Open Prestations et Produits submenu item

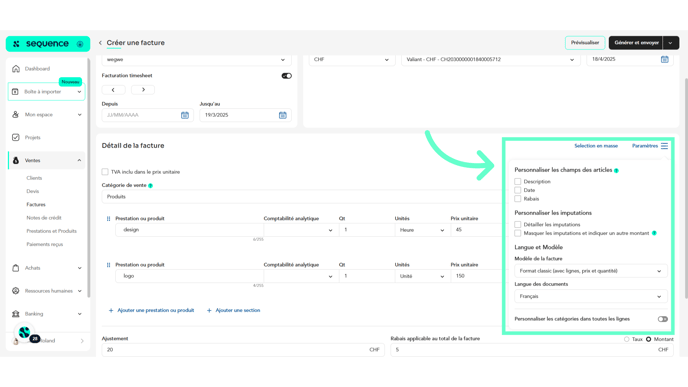(x=51, y=231)
